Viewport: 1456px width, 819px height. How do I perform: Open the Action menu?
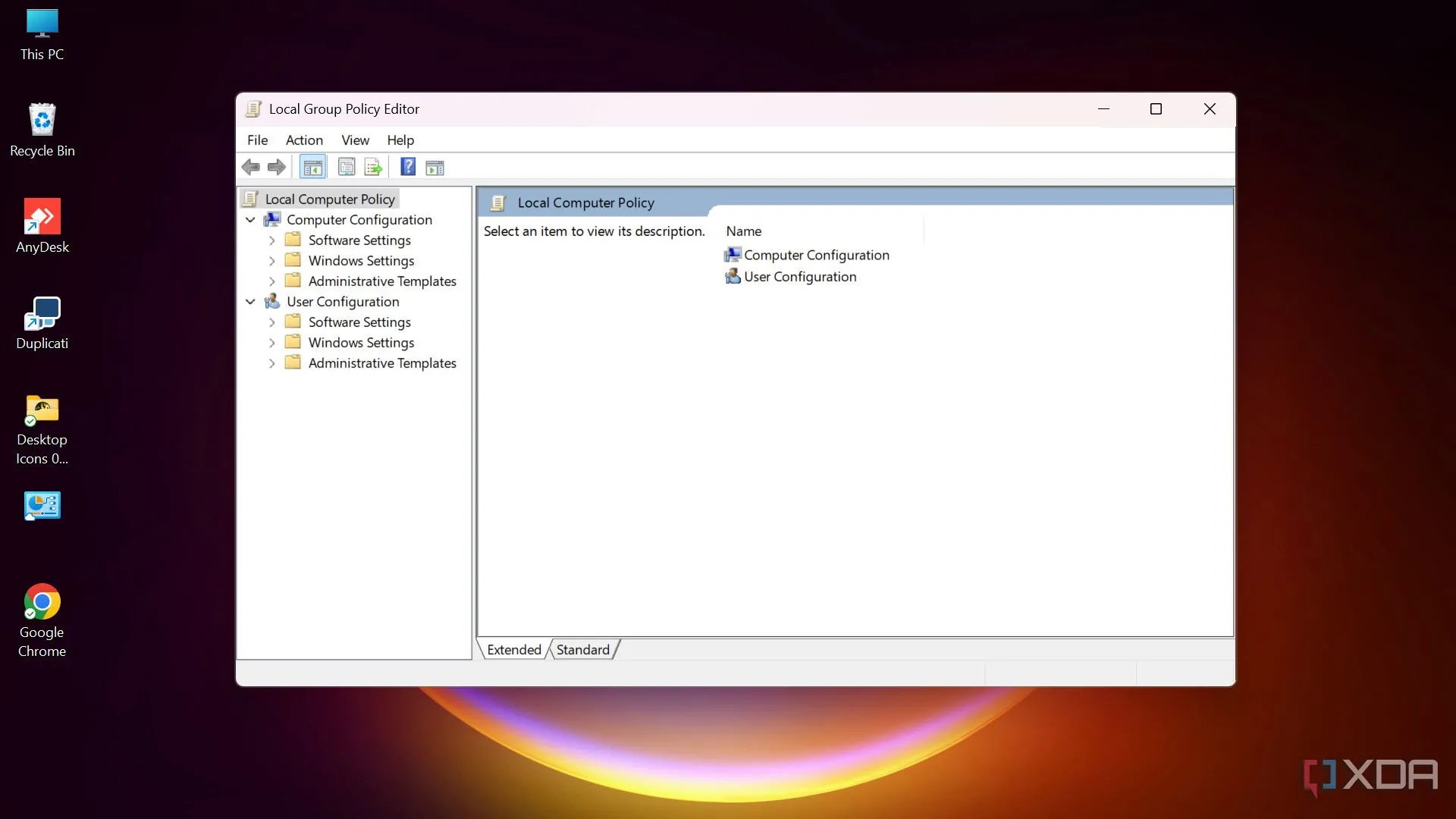pos(304,140)
